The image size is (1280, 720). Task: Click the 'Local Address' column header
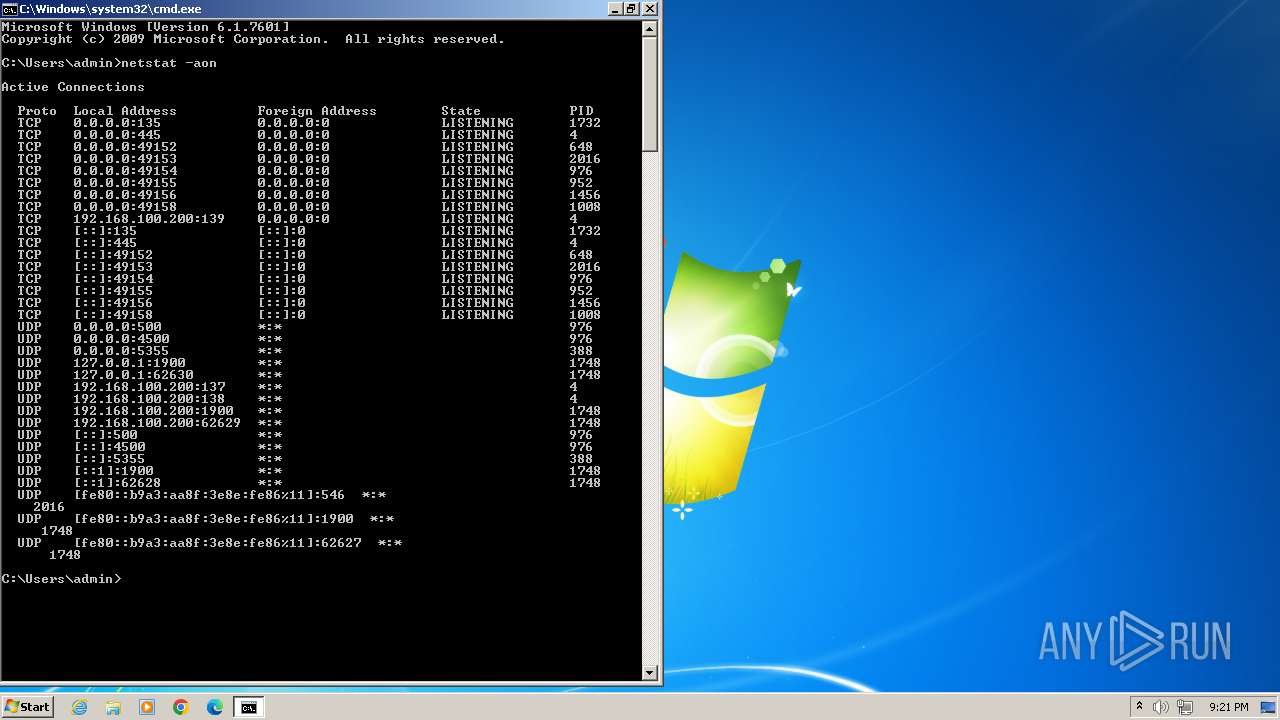(x=125, y=111)
